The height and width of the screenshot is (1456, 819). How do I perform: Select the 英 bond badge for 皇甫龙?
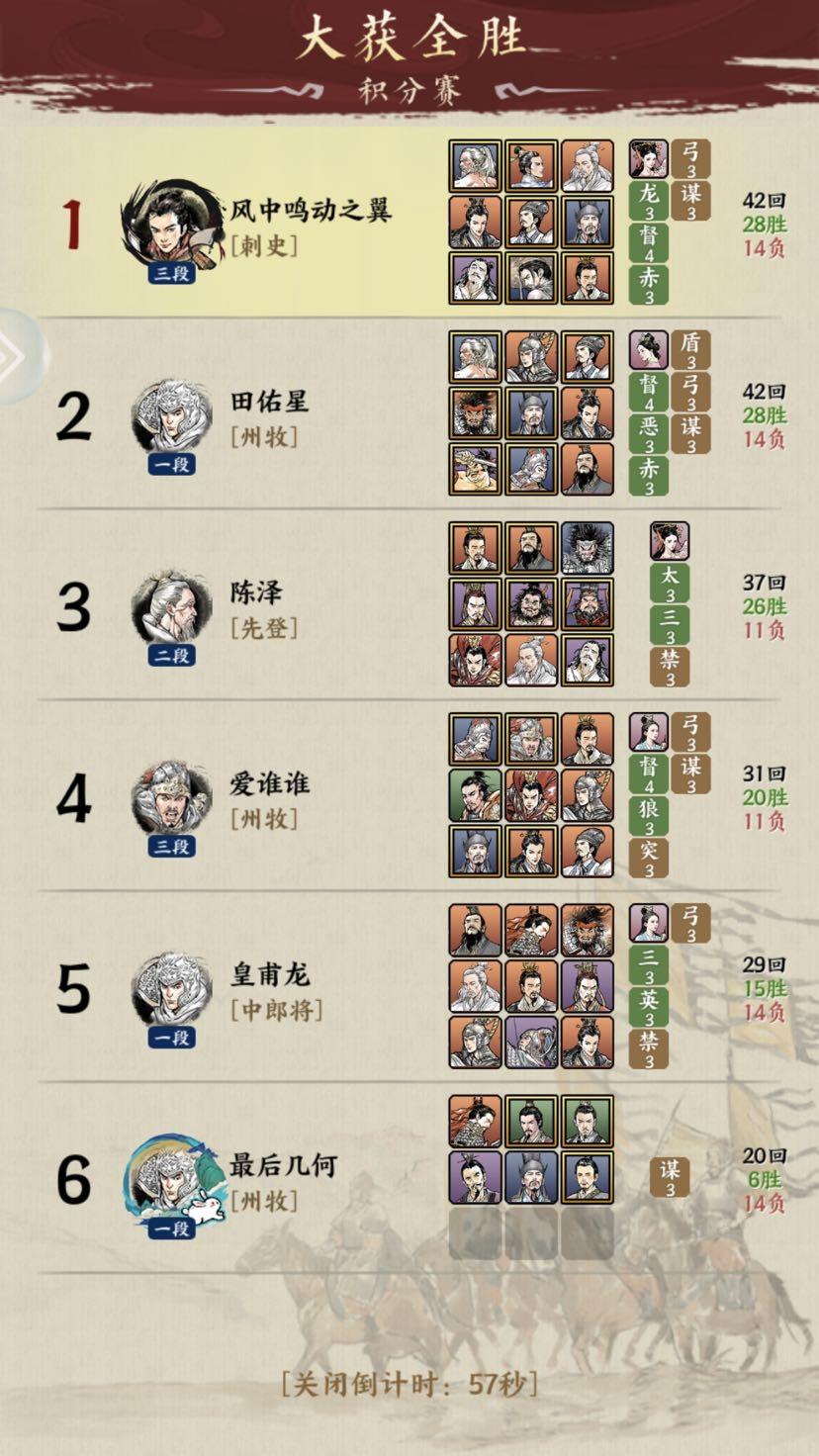coord(649,1007)
